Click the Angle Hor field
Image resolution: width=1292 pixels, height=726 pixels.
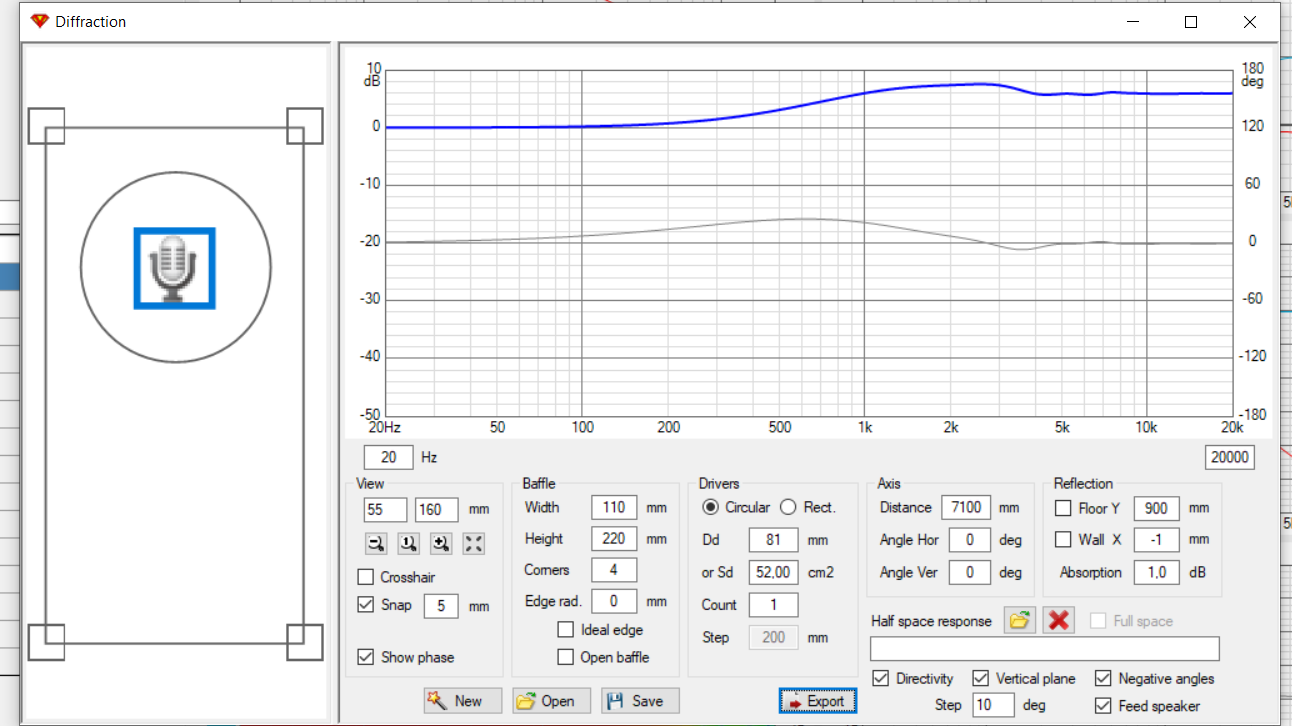tap(970, 540)
